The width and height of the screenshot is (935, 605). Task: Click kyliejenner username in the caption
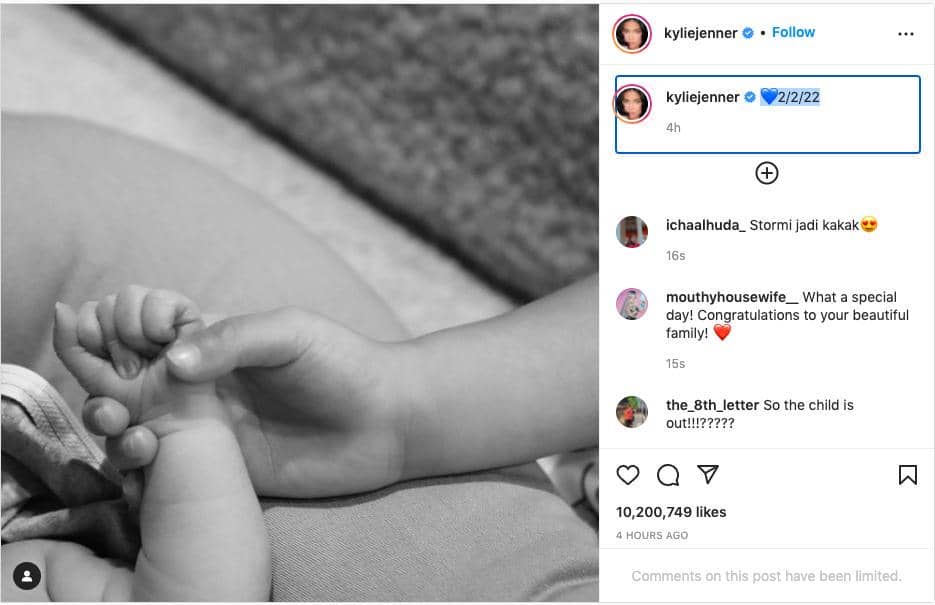pyautogui.click(x=702, y=97)
